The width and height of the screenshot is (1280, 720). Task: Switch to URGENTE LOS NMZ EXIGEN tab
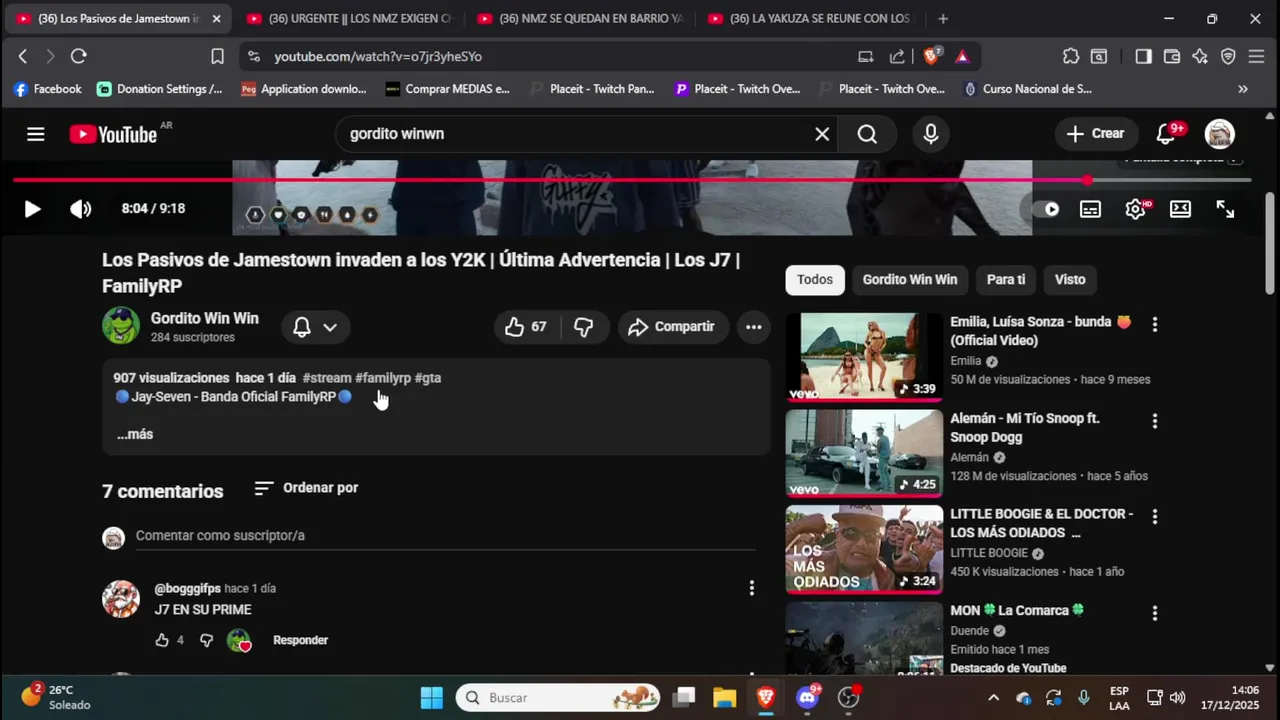(348, 19)
